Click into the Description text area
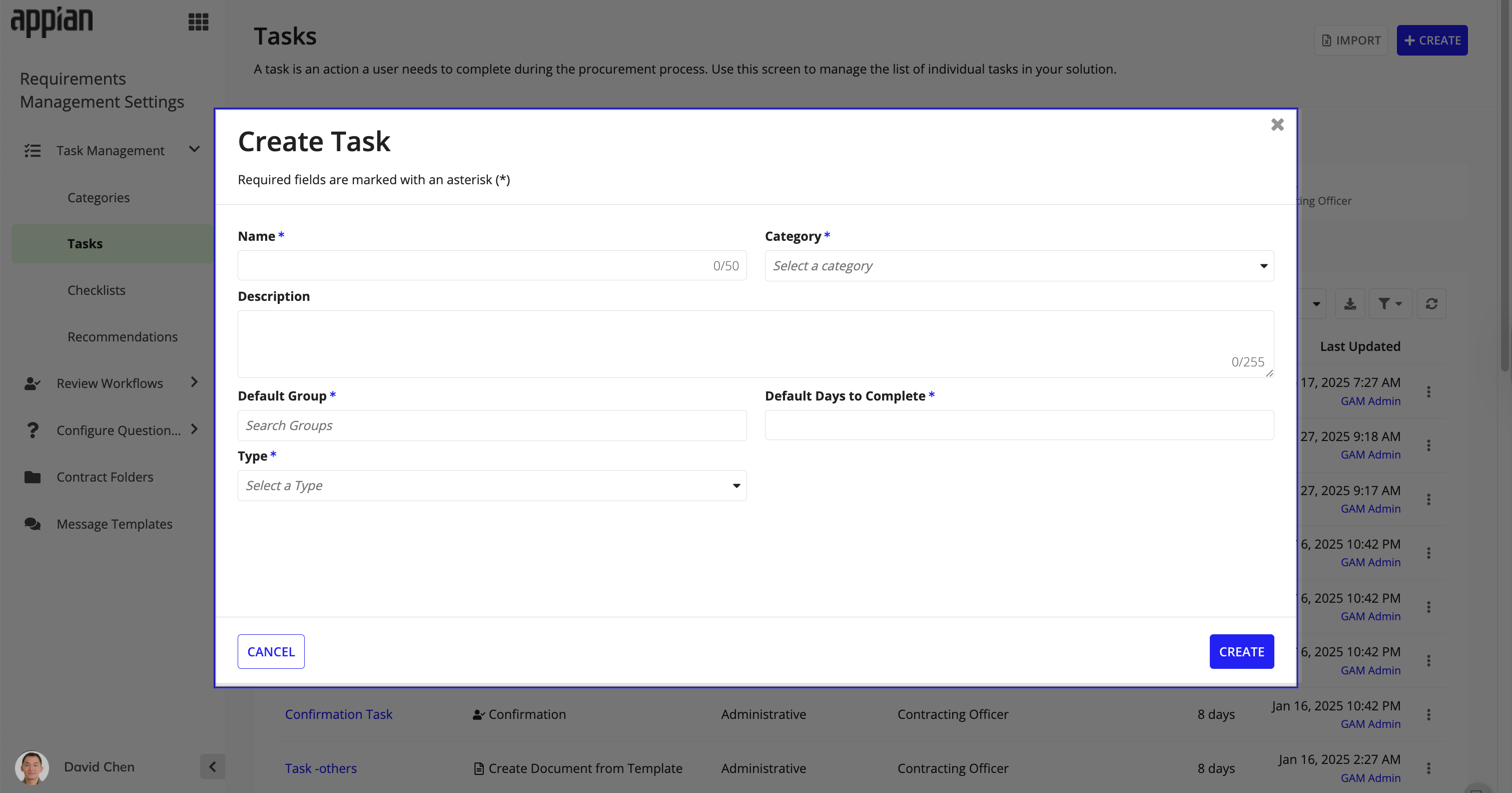Image resolution: width=1512 pixels, height=793 pixels. [755, 344]
